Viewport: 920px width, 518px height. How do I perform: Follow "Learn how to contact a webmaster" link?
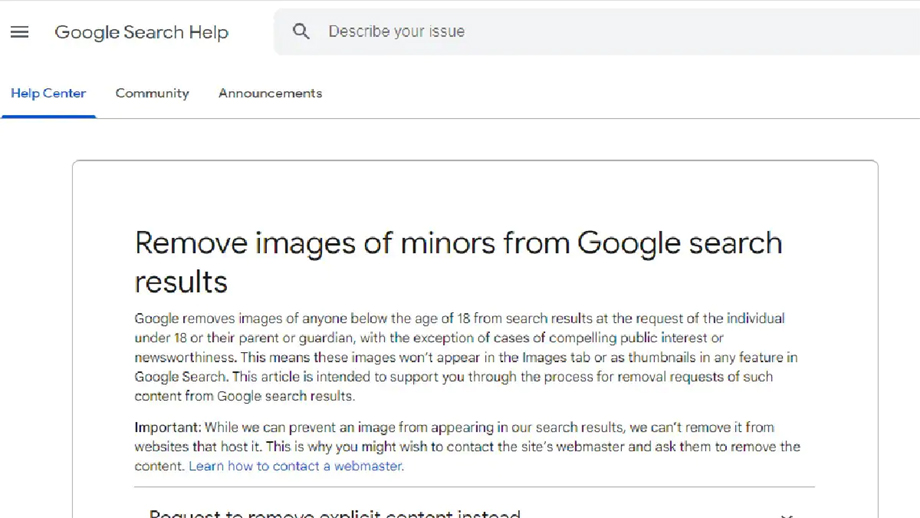[296, 466]
